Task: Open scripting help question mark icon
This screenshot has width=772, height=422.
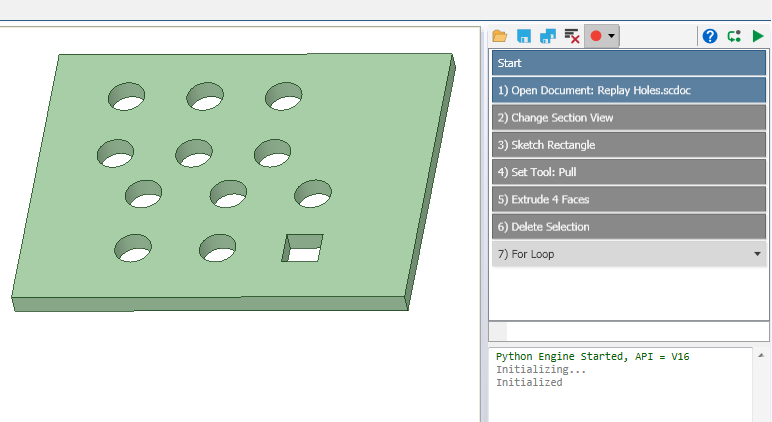Action: pyautogui.click(x=709, y=36)
